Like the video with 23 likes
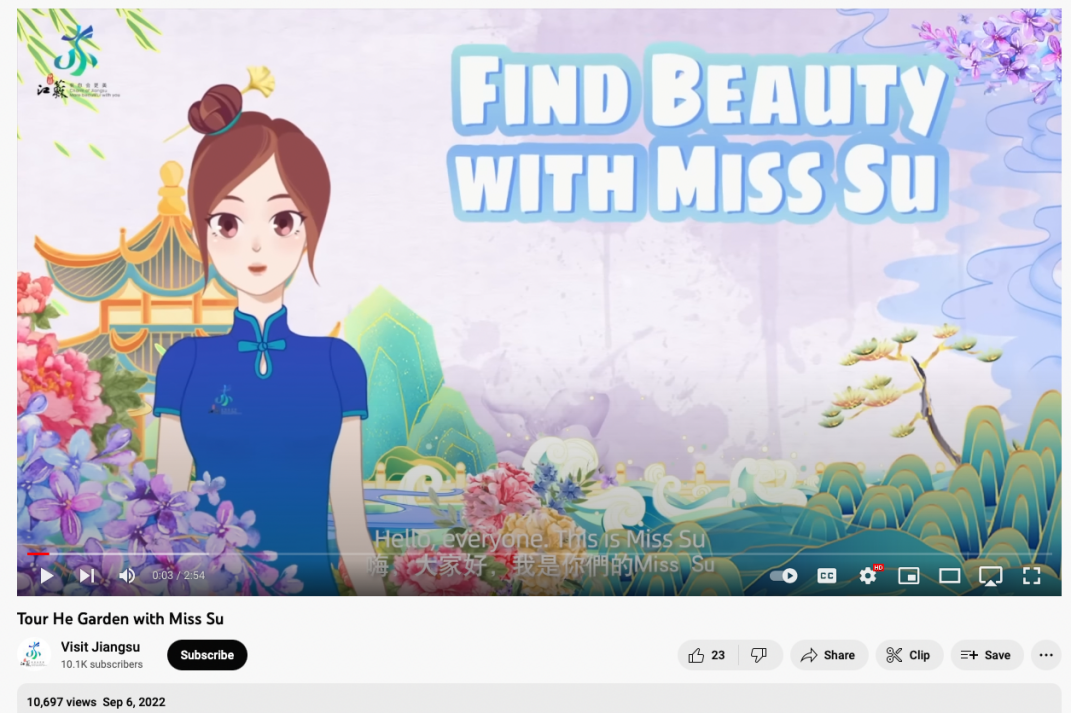 click(x=707, y=655)
